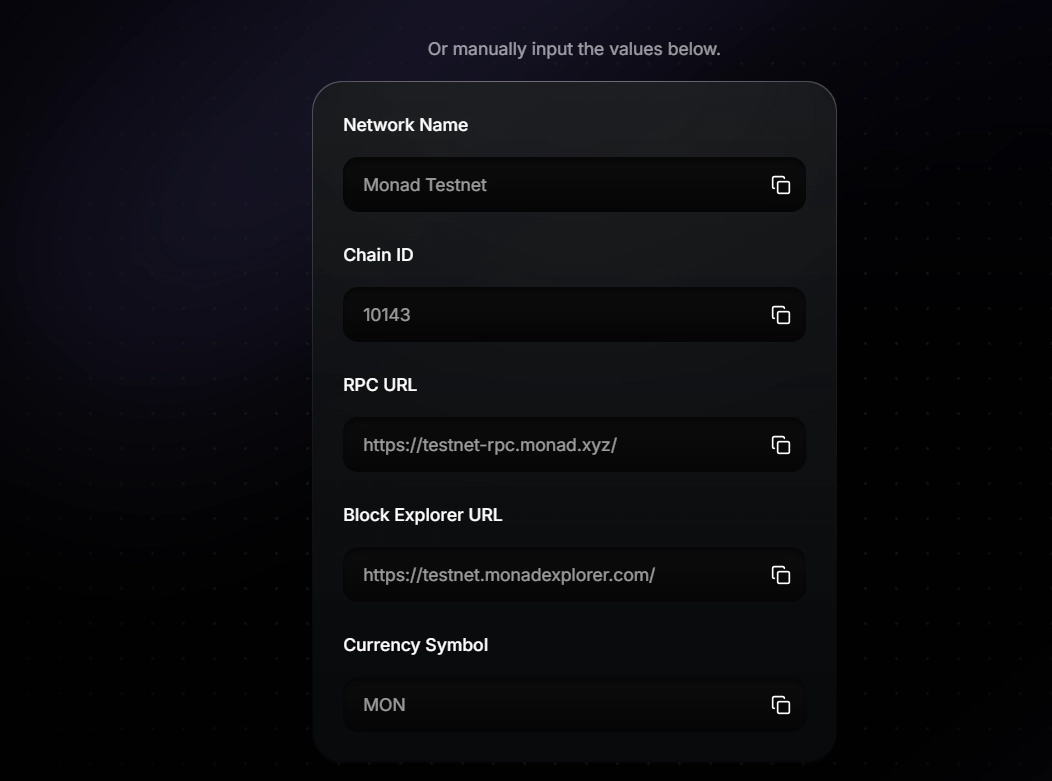Click the Chain ID label
The image size is (1052, 781).
(x=378, y=254)
